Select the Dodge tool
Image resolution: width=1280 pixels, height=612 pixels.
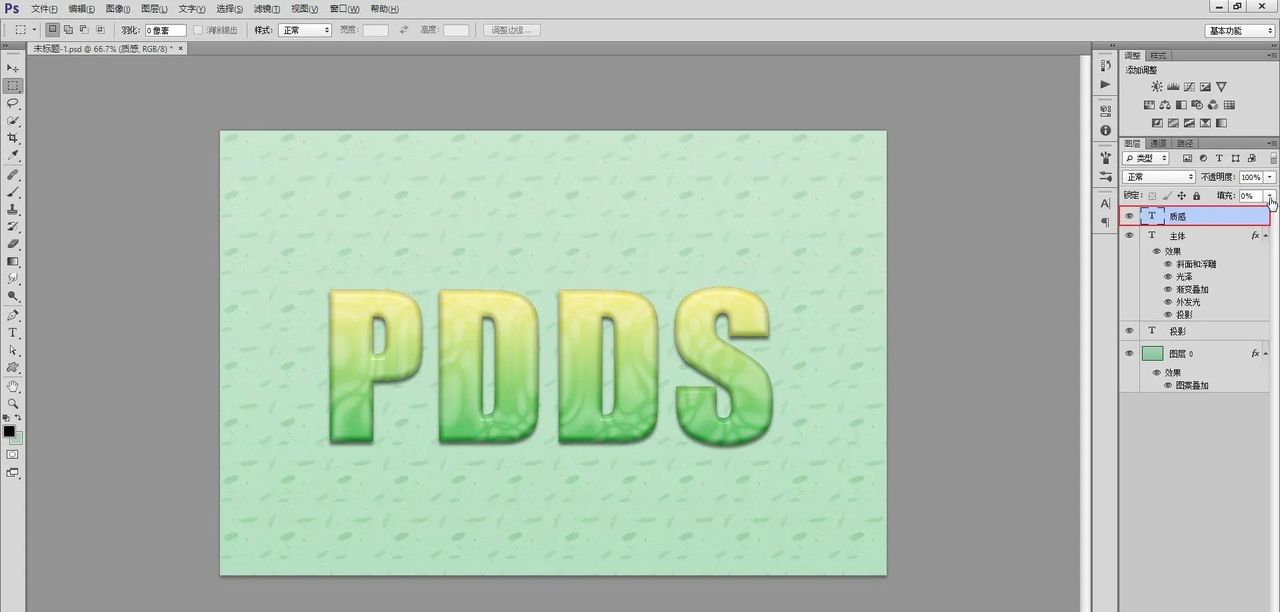[x=13, y=296]
